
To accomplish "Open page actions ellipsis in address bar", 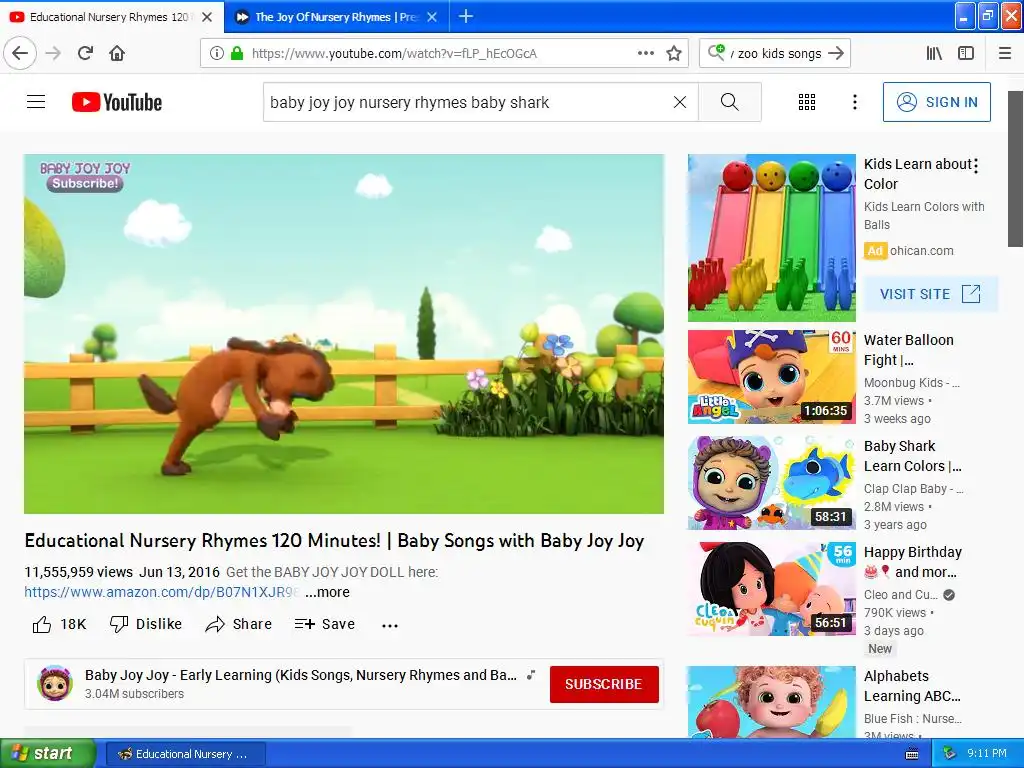I will 645,53.
